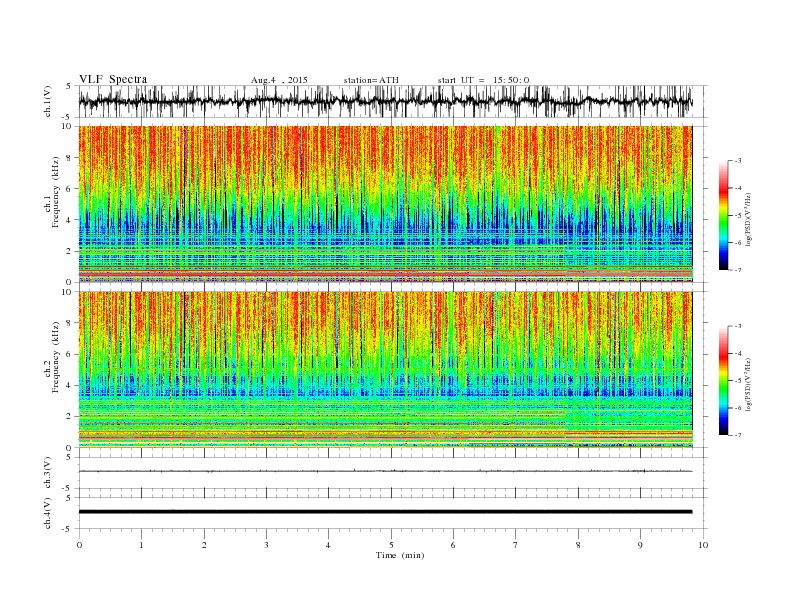Click the '-5' value on ch.2 colorbar
The image size is (792, 612).
(738, 381)
